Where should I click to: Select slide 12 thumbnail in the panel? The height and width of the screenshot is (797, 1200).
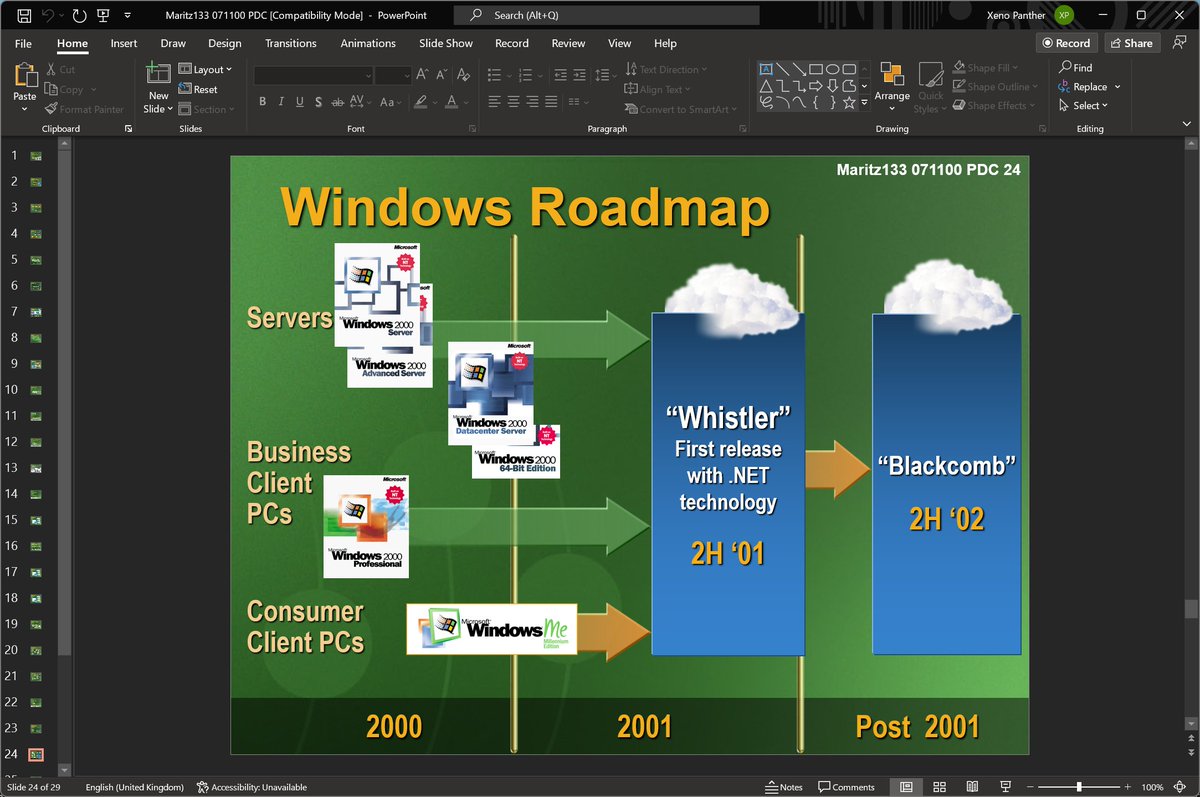coord(36,441)
